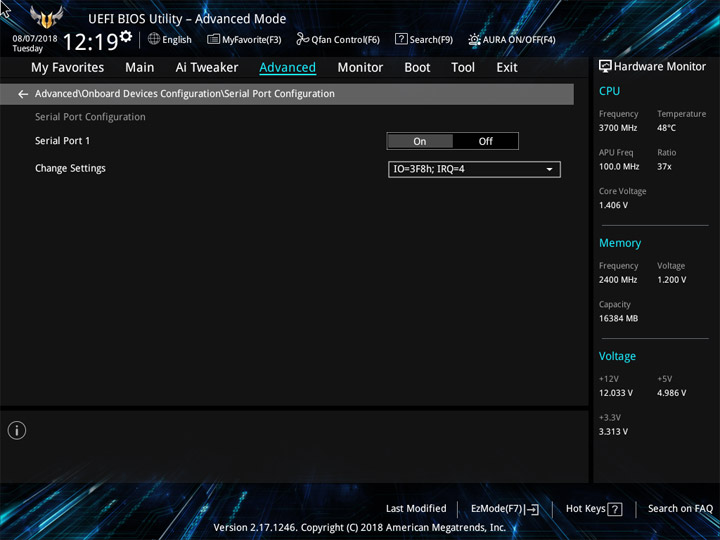Switch to the Ai Tweaker tab
Viewport: 720px width, 540px height.
[x=207, y=68]
